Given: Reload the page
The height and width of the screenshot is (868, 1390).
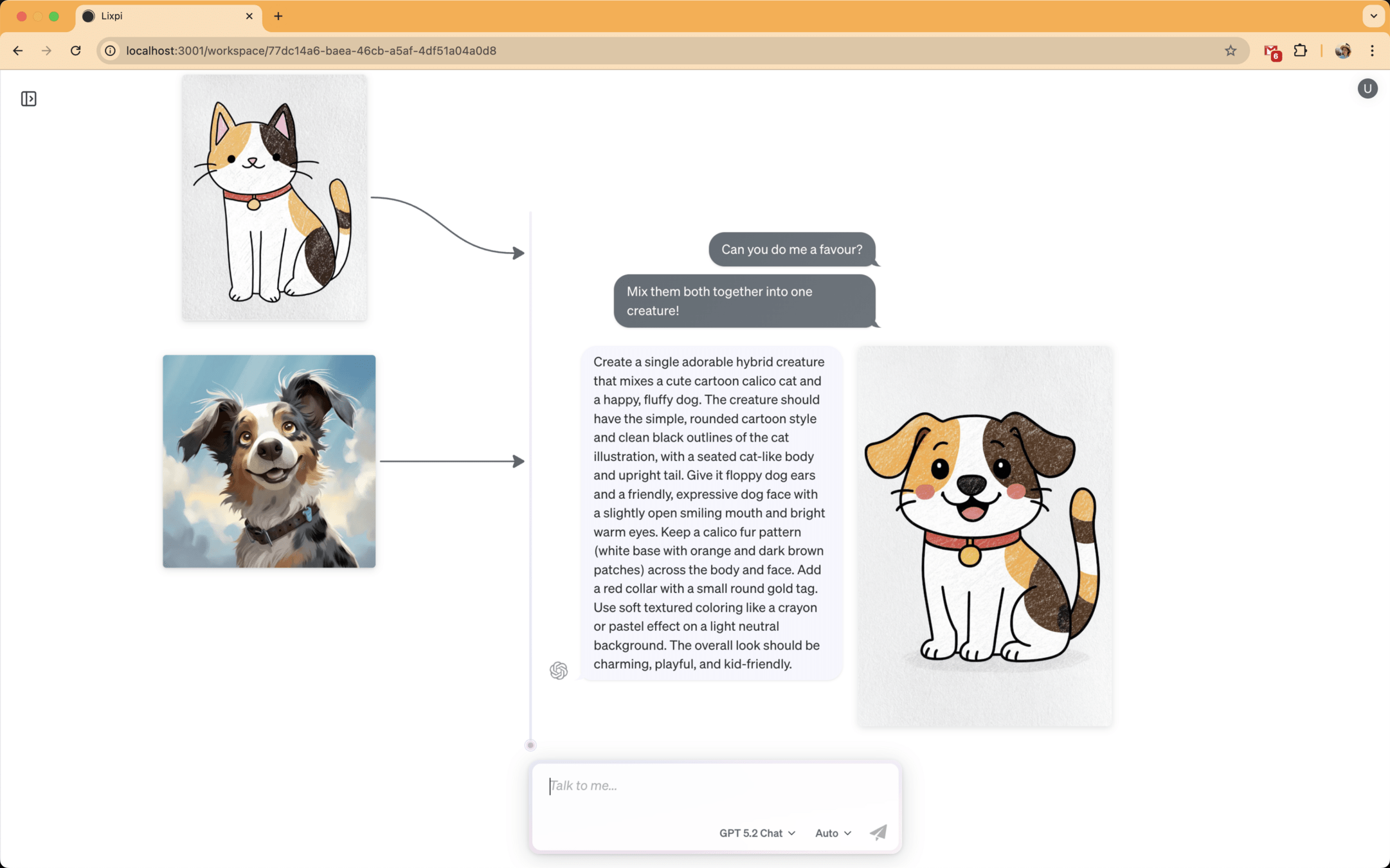Looking at the screenshot, I should click(76, 51).
